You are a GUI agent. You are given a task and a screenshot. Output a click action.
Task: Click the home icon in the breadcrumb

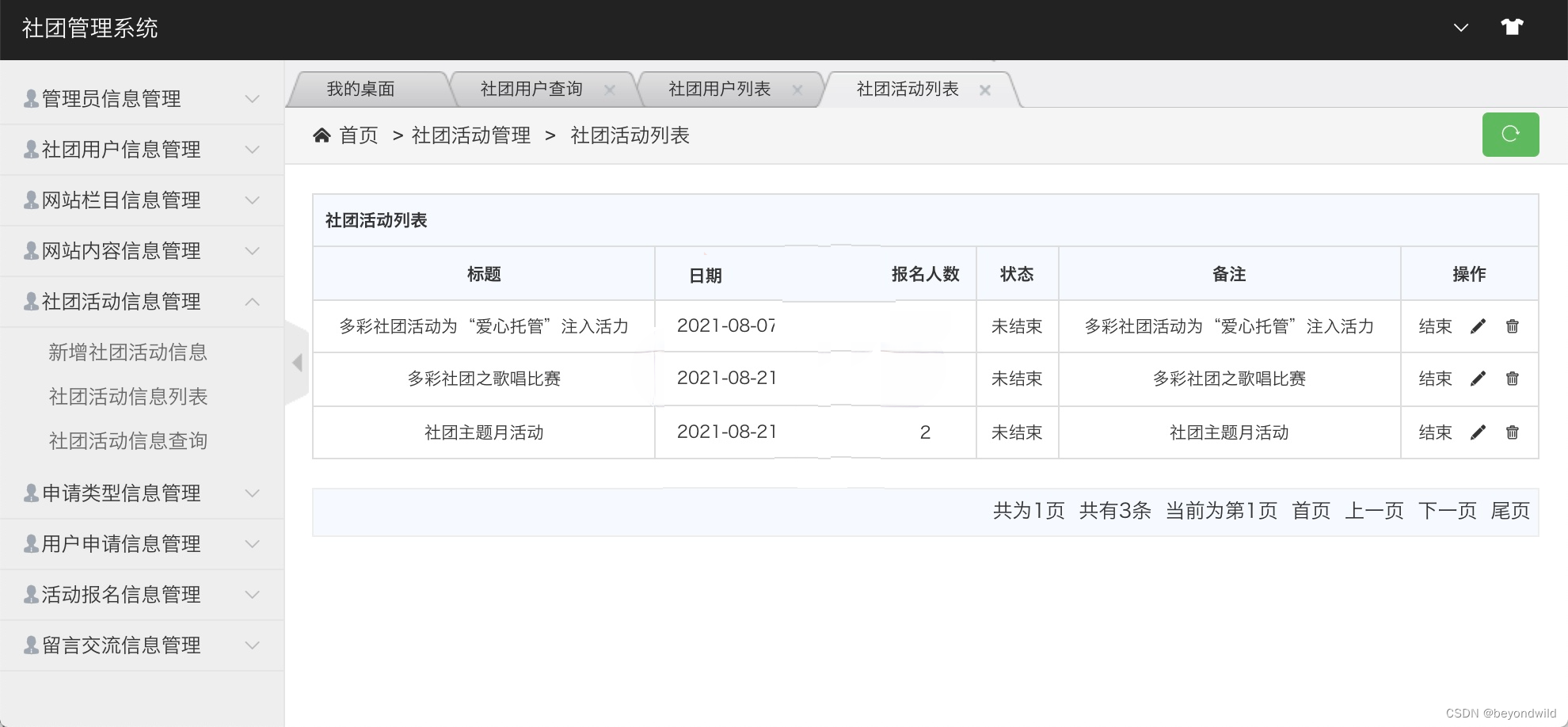tap(322, 135)
